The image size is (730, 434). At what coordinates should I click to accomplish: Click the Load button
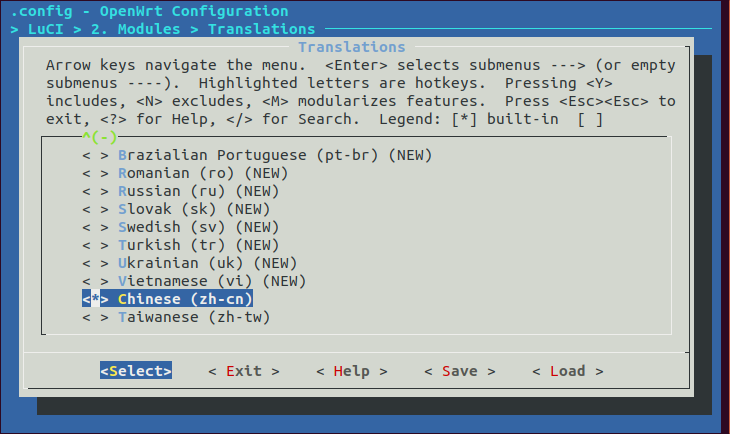point(568,371)
